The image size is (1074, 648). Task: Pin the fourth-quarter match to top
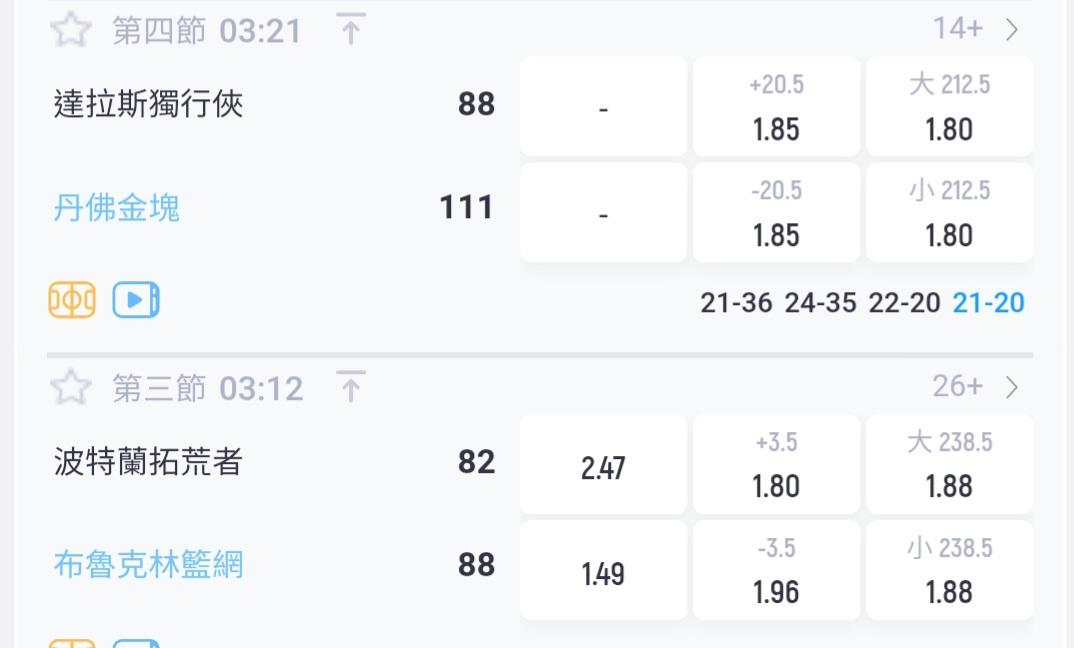tap(351, 29)
